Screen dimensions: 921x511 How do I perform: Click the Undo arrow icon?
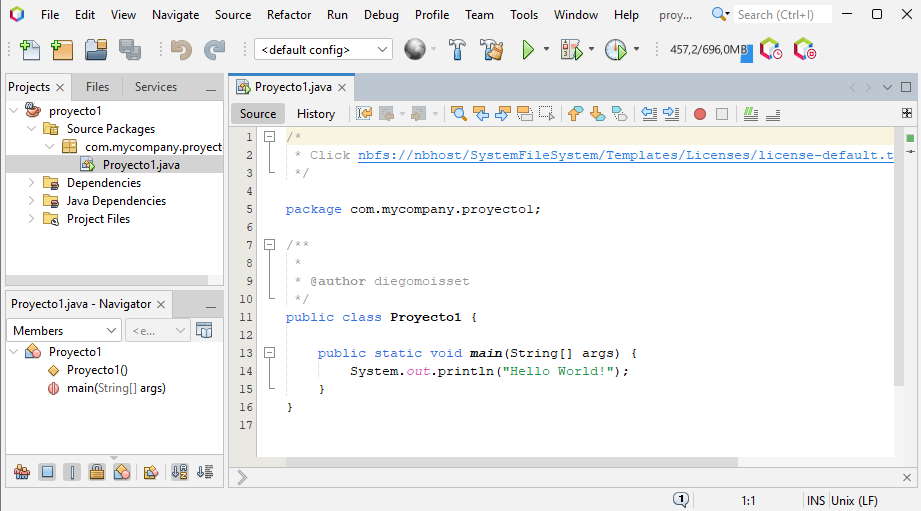coord(181,50)
